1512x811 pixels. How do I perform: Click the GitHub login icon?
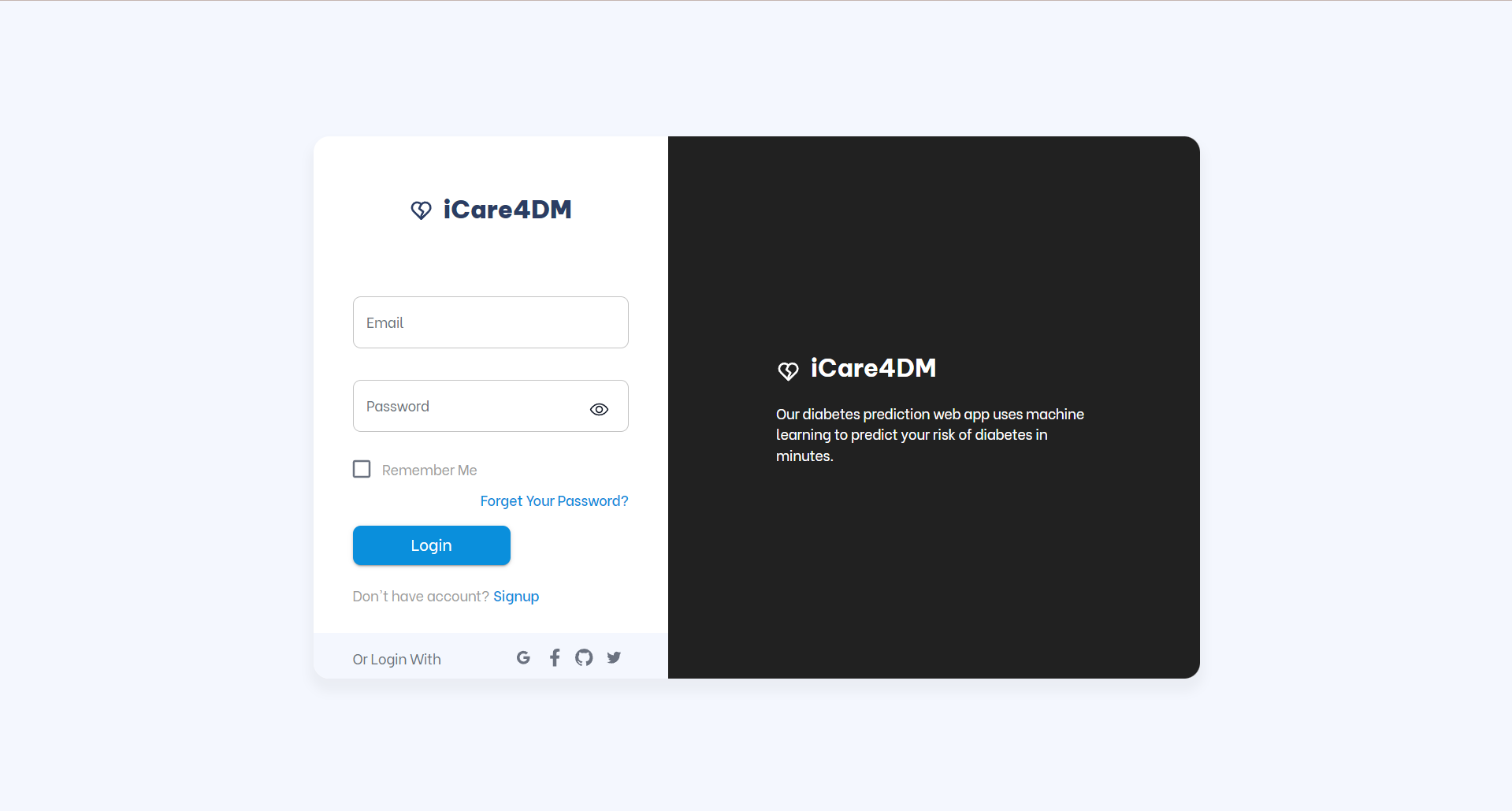tap(583, 657)
